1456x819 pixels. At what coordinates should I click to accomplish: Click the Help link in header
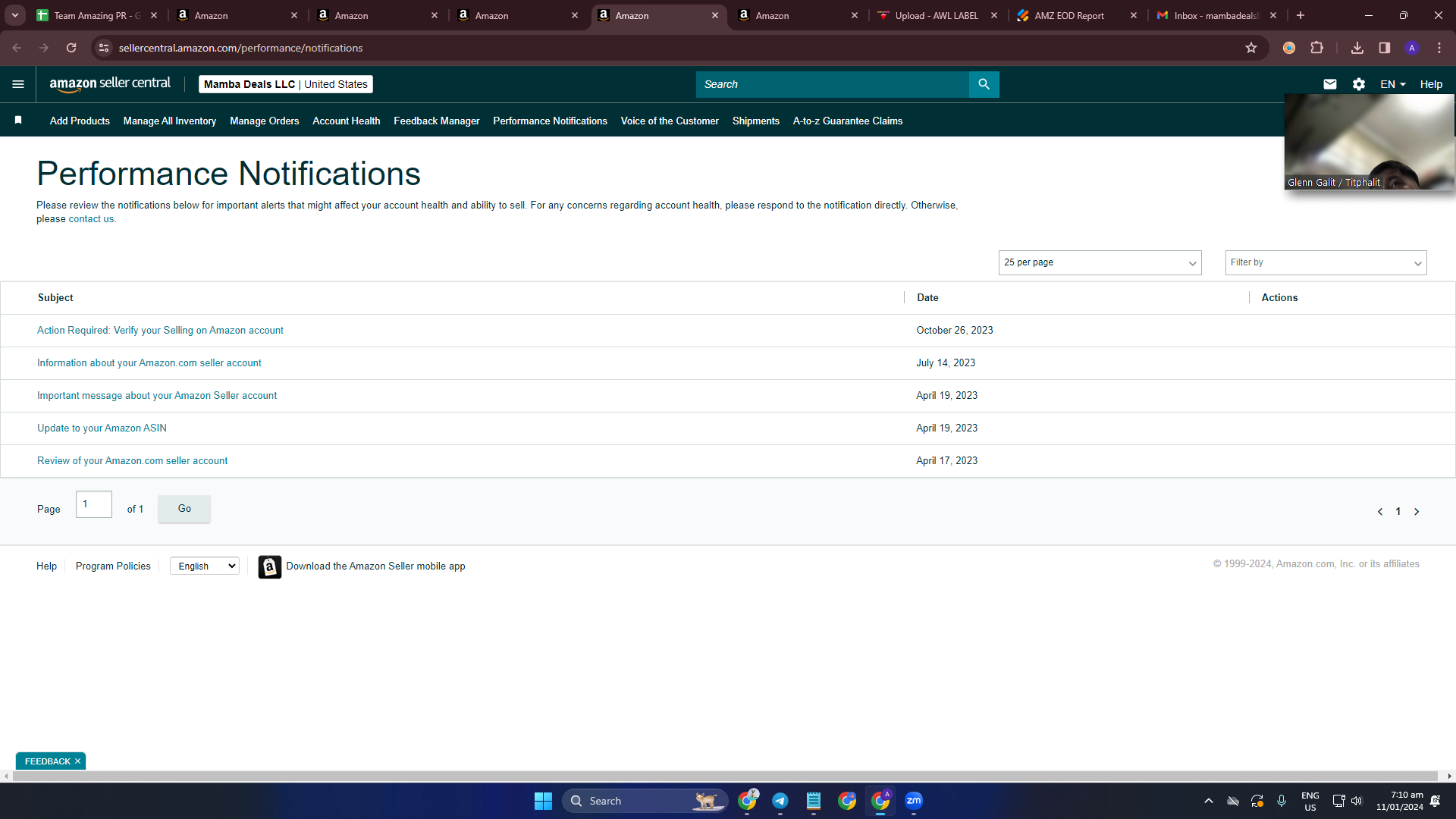pos(1431,84)
